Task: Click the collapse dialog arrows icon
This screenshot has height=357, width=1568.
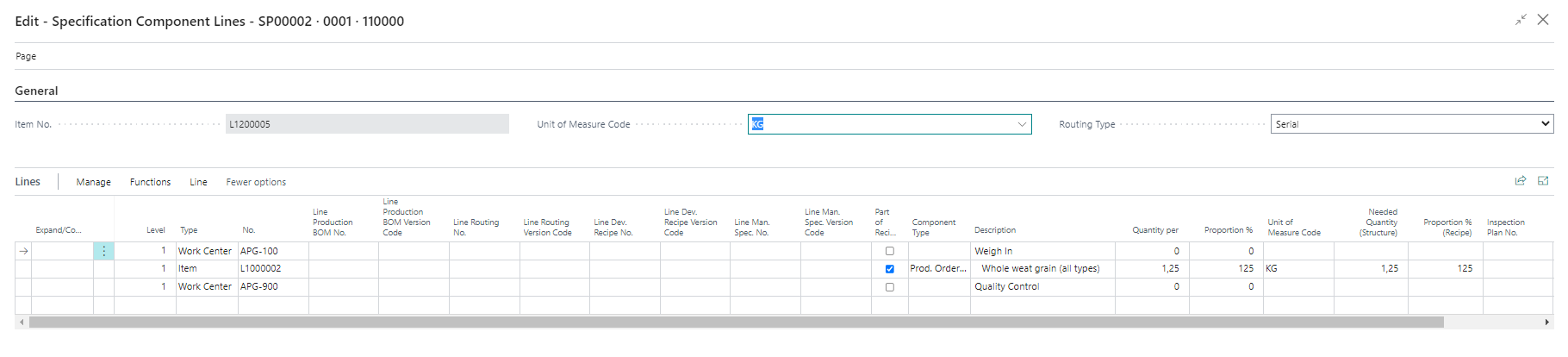Action: 1521,20
